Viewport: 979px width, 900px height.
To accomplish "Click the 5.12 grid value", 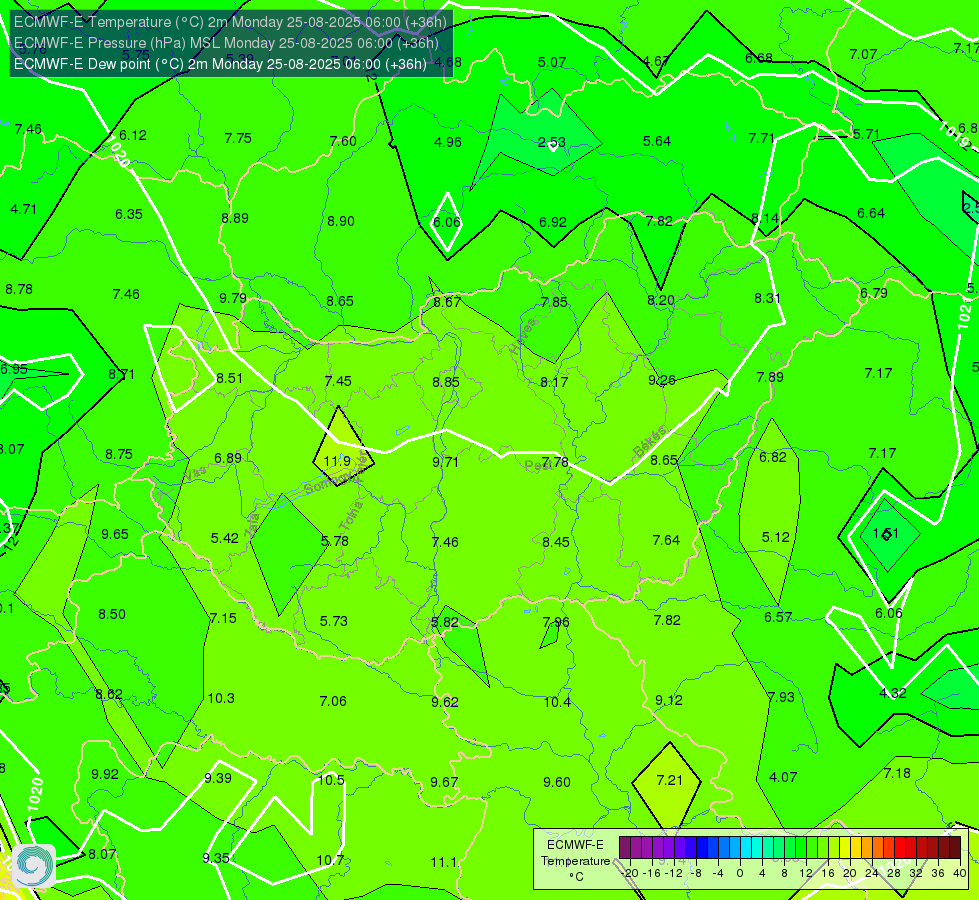I will pyautogui.click(x=775, y=537).
